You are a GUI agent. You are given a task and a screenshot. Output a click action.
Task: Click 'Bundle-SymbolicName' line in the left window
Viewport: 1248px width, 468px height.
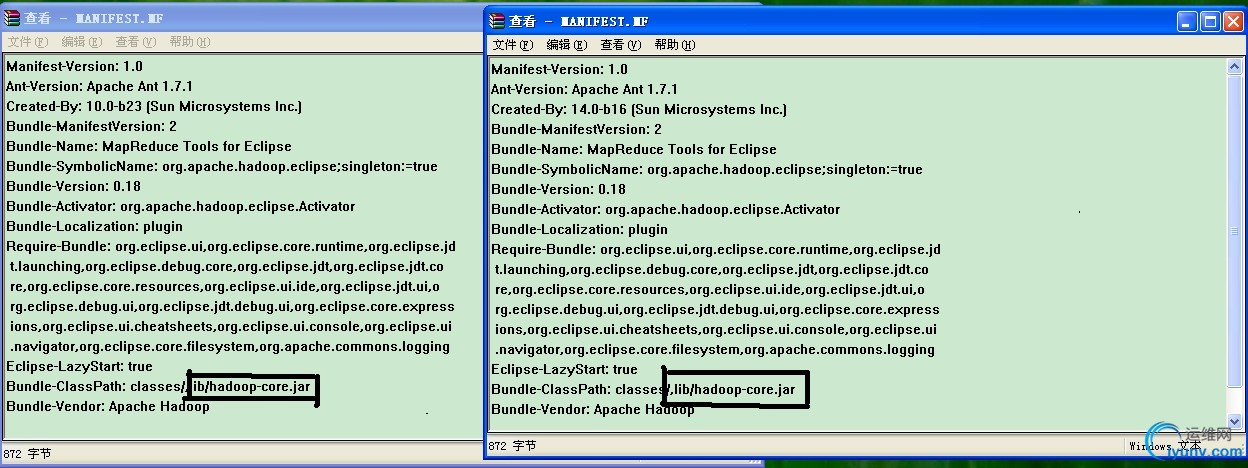tap(222, 166)
